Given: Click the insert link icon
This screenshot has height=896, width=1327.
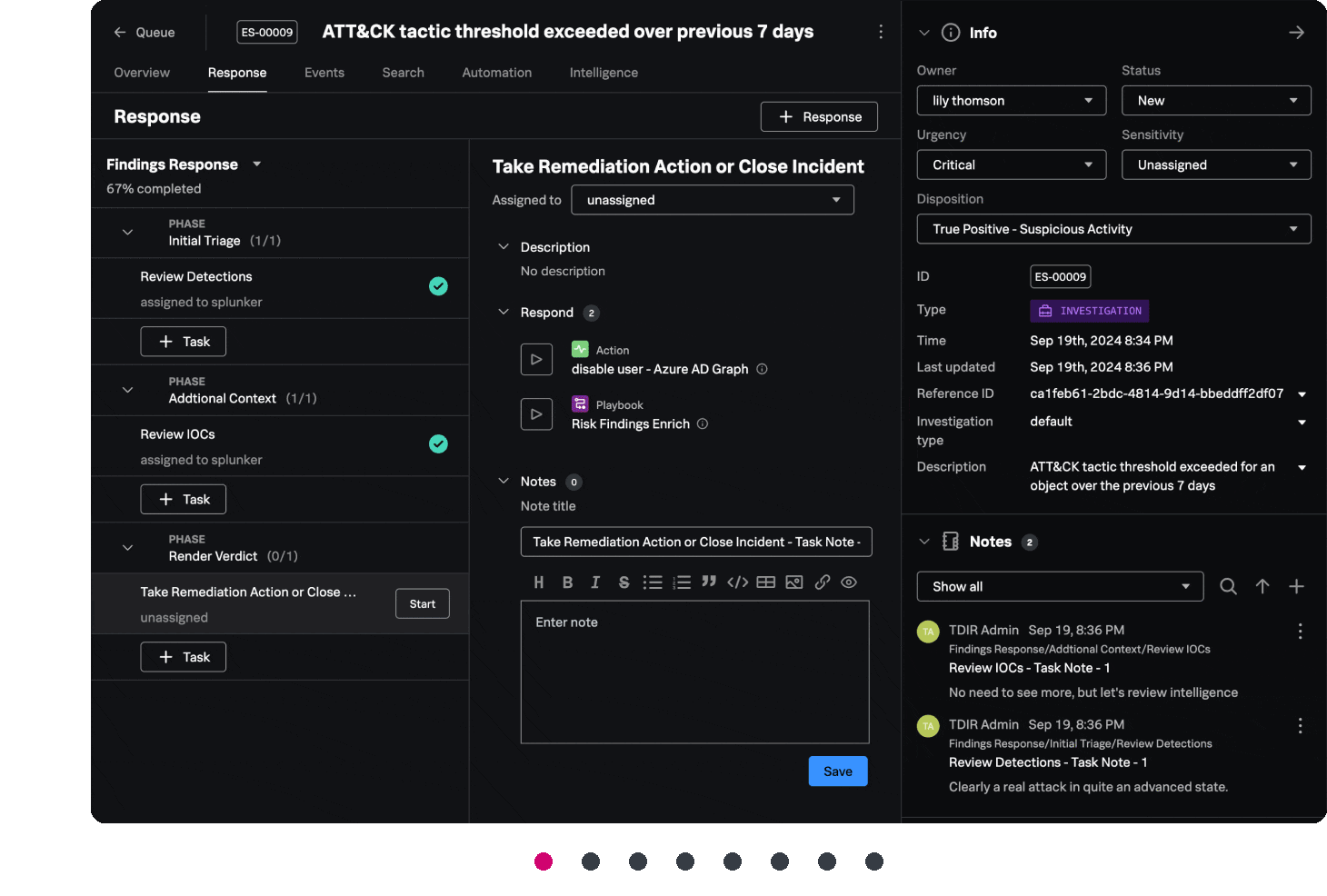Looking at the screenshot, I should click(822, 582).
